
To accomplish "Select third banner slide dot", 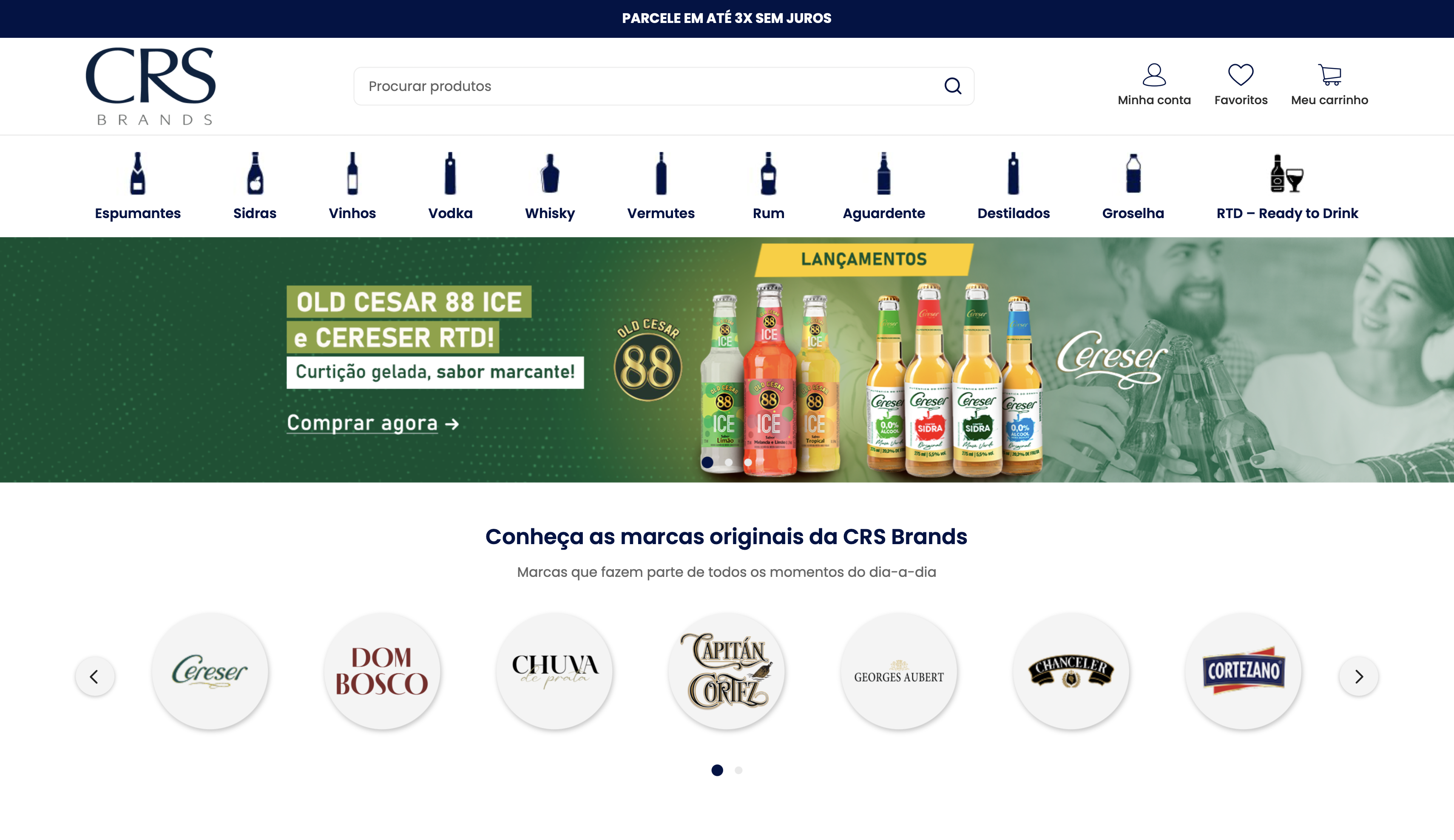I will (x=748, y=462).
